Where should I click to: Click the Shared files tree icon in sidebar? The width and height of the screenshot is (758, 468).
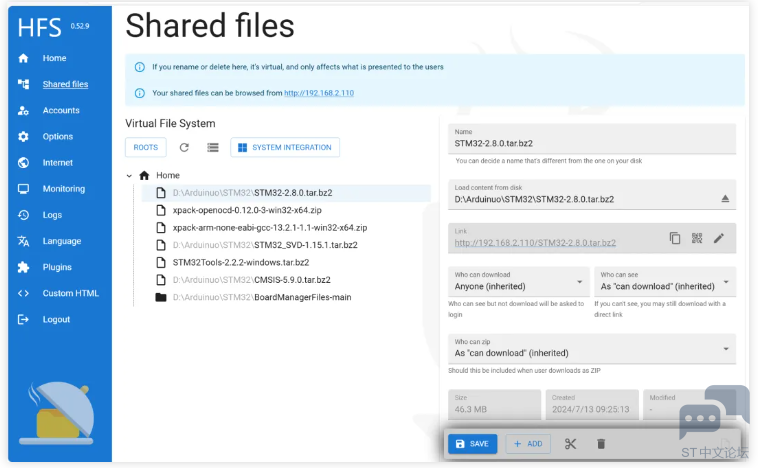pyautogui.click(x=23, y=84)
